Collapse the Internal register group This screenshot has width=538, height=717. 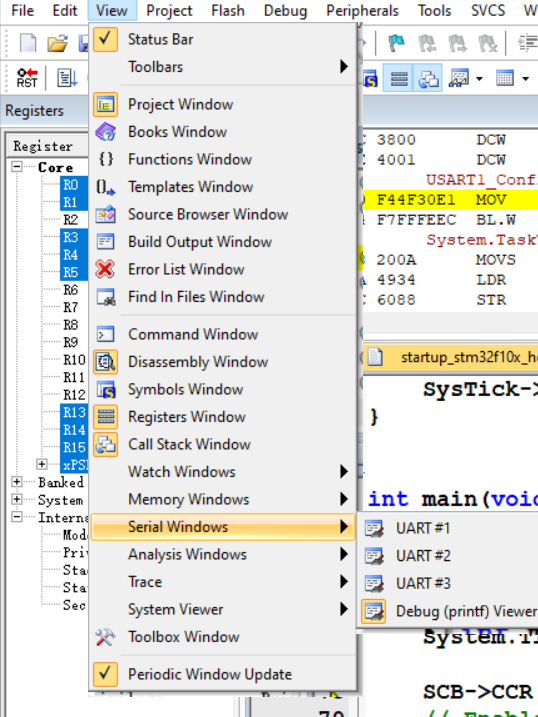click(16, 517)
